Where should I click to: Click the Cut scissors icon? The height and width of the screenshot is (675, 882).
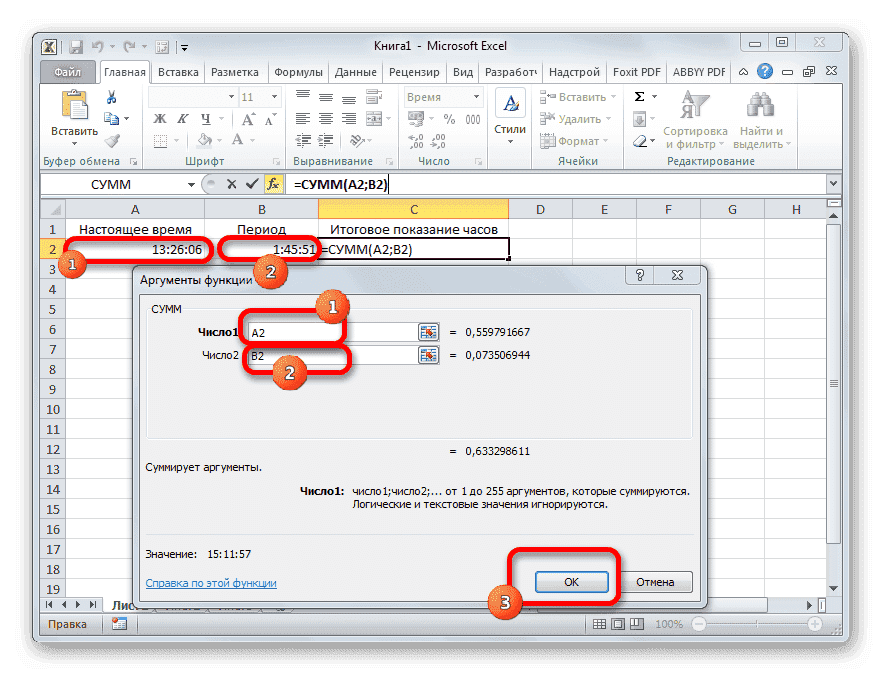click(112, 97)
